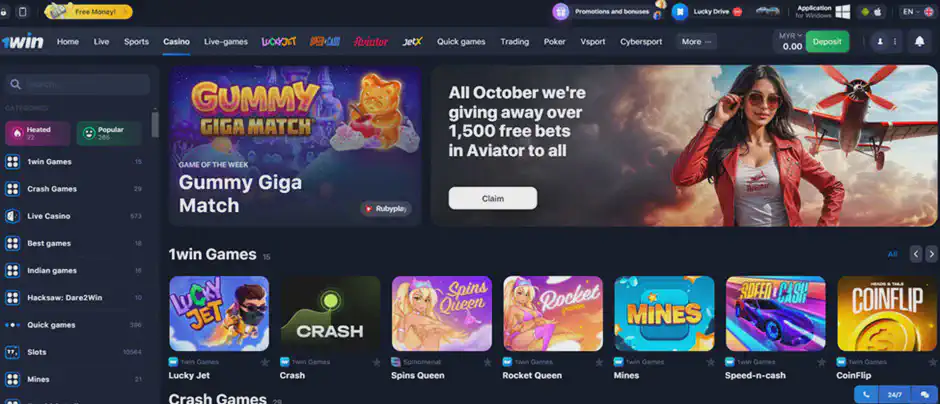Open the Live Casino sidebar icon
Image resolution: width=940 pixels, height=404 pixels.
pyautogui.click(x=13, y=216)
